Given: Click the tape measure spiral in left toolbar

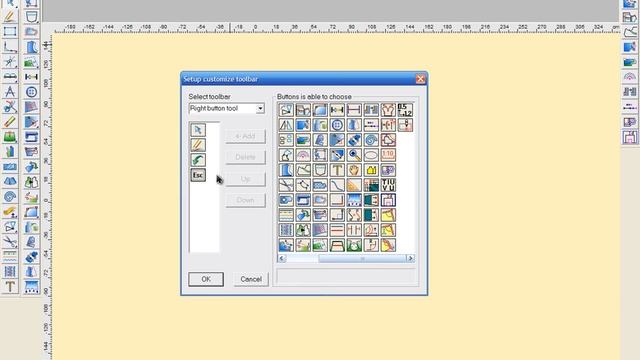Looking at the screenshot, I should coord(10,197).
